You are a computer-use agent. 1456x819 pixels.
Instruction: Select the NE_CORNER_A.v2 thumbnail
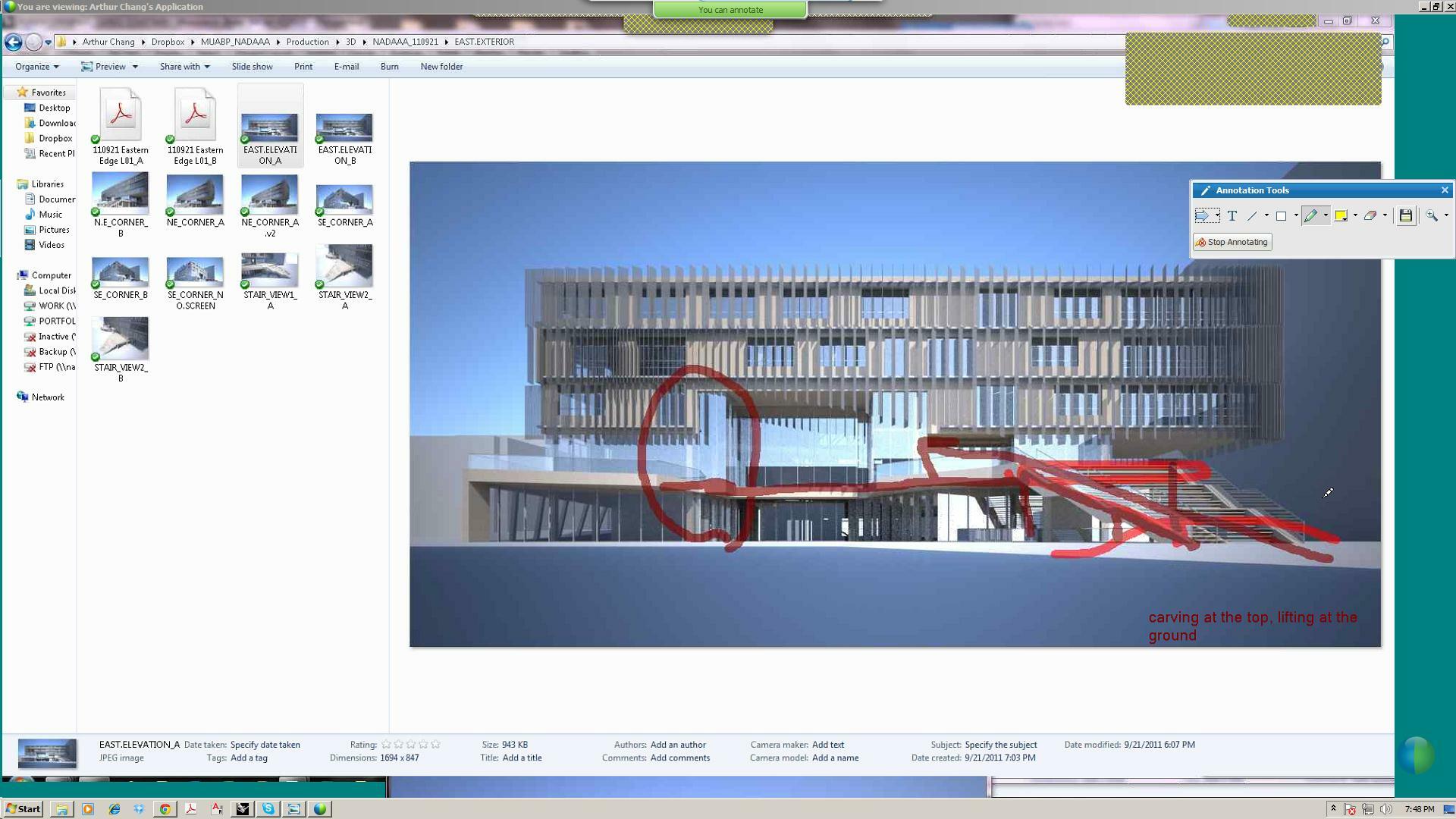(270, 205)
